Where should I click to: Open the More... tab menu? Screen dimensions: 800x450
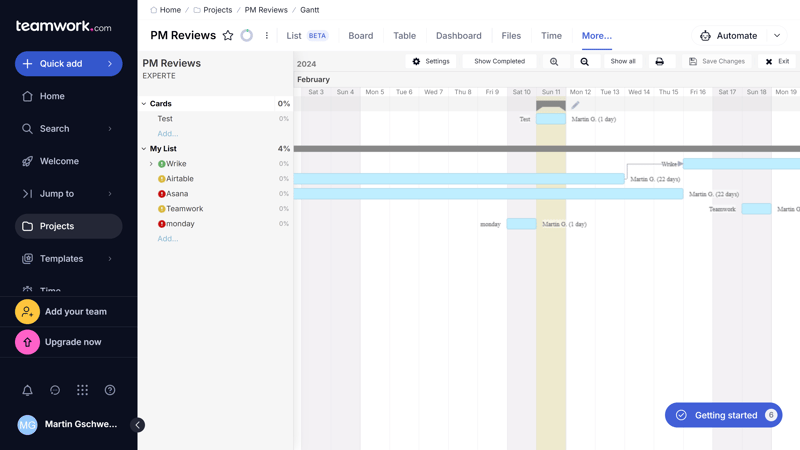click(597, 36)
